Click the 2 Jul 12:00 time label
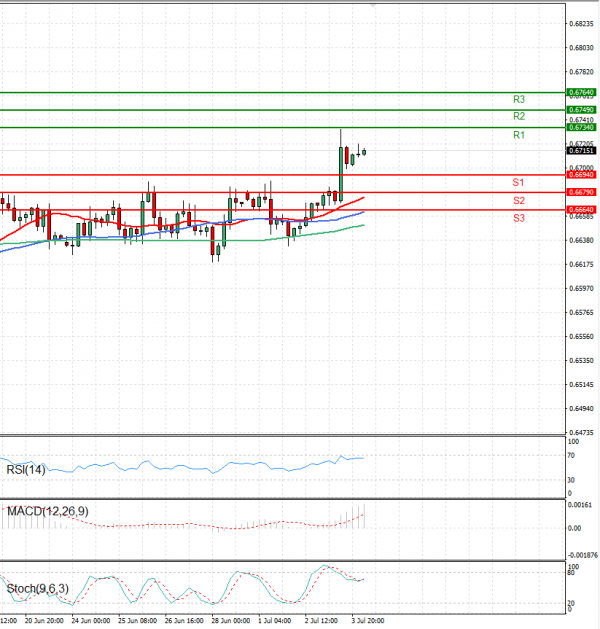 [321, 621]
